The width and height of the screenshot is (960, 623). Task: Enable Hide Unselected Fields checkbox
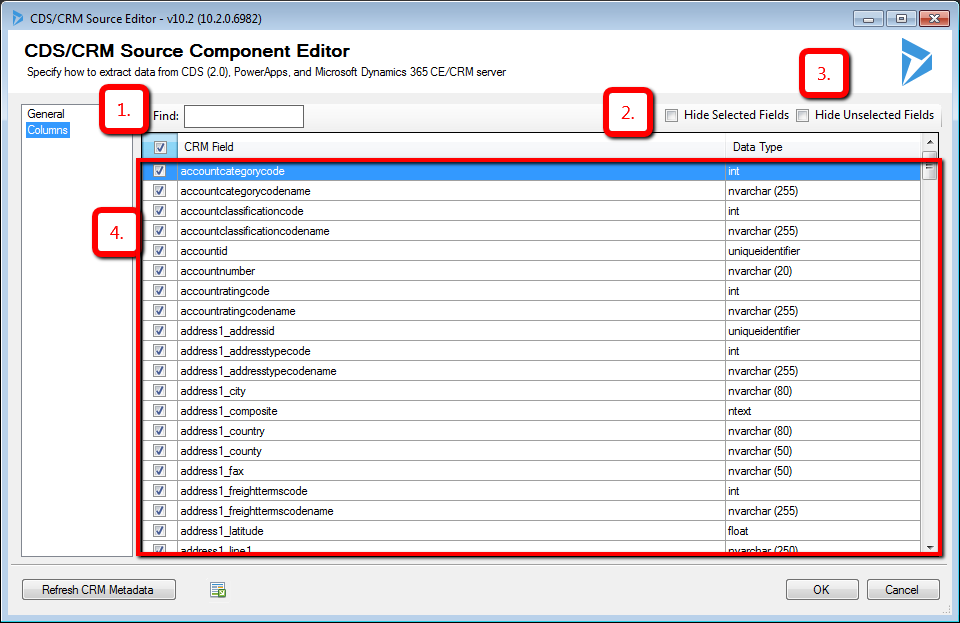tap(803, 115)
